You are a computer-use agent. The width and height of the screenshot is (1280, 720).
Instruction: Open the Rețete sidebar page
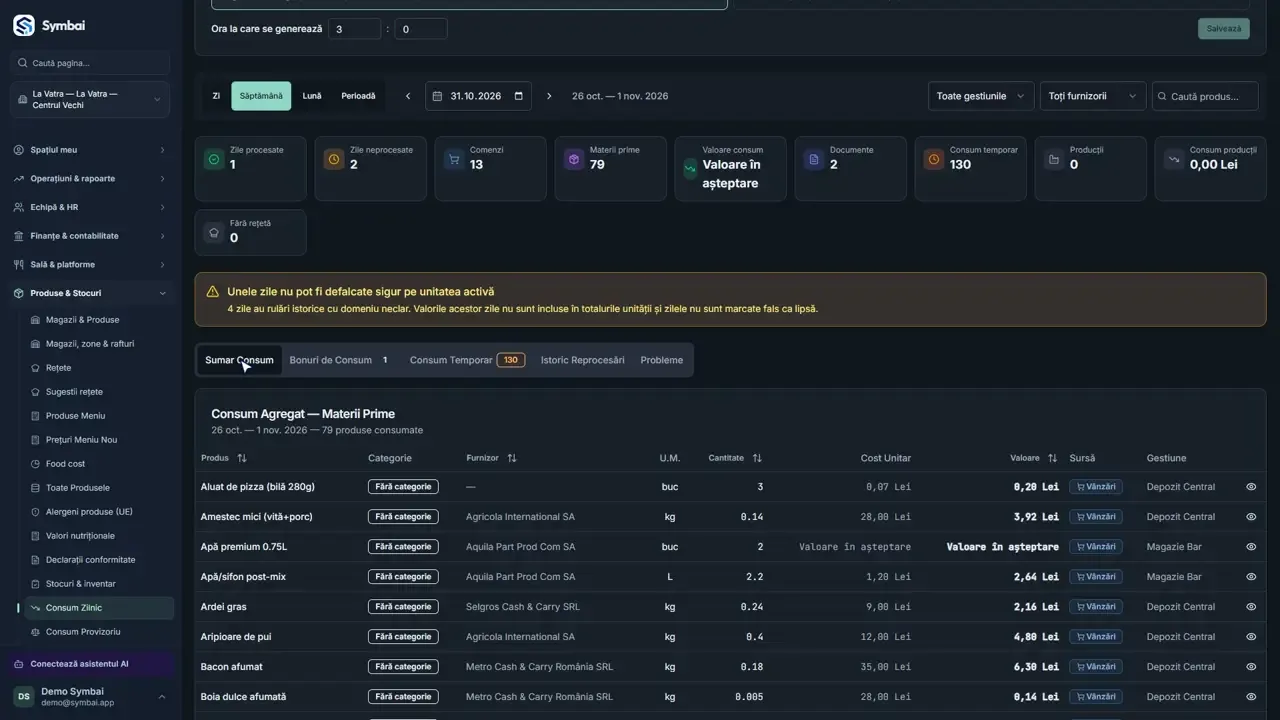click(98, 368)
